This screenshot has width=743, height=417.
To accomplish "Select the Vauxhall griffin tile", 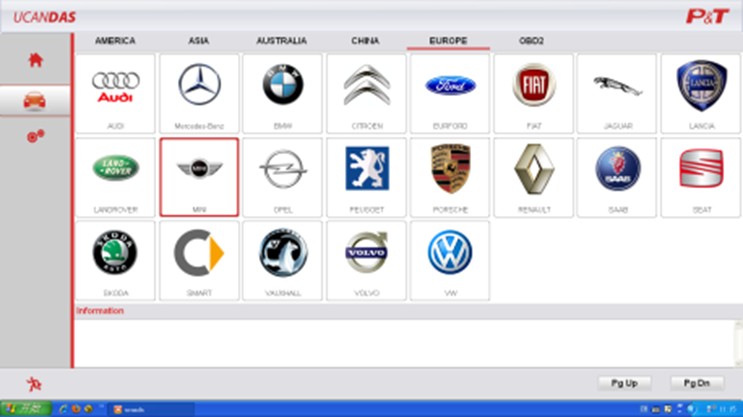I will click(x=283, y=261).
